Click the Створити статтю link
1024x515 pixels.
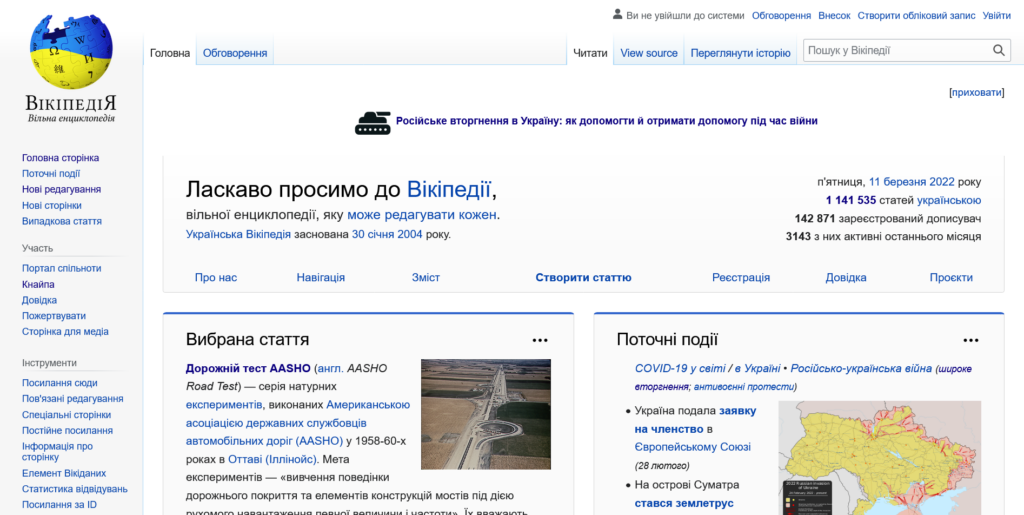point(583,277)
